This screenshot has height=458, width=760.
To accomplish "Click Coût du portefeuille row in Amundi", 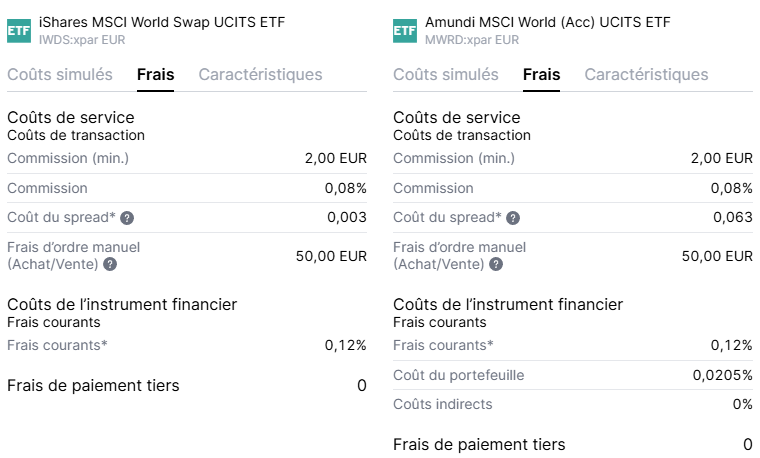I will (572, 375).
